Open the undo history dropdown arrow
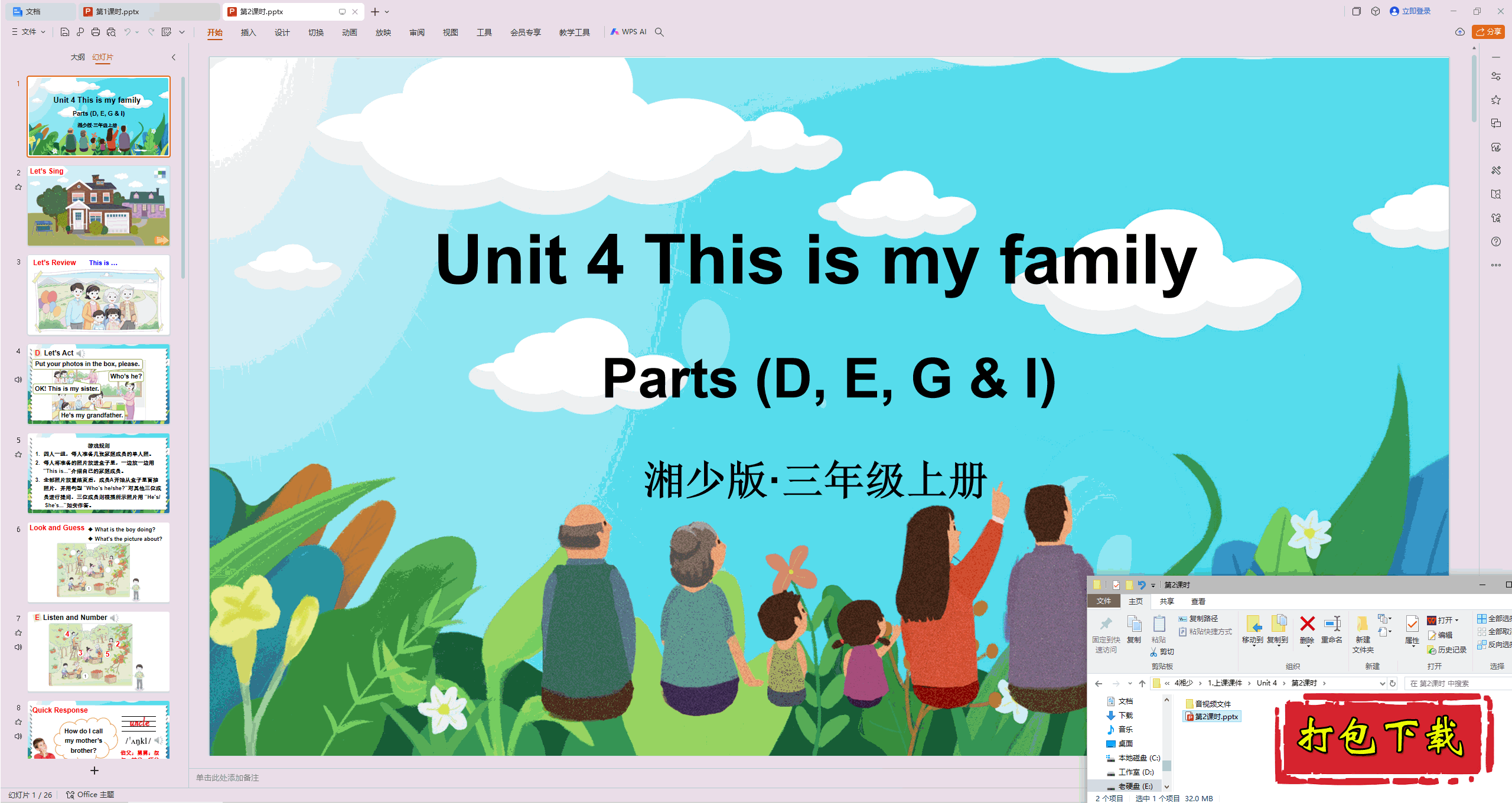Screen dimensions: 1512x803 point(137,32)
